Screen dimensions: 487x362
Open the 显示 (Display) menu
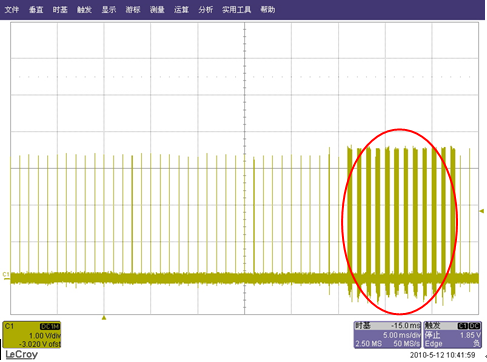pos(109,10)
